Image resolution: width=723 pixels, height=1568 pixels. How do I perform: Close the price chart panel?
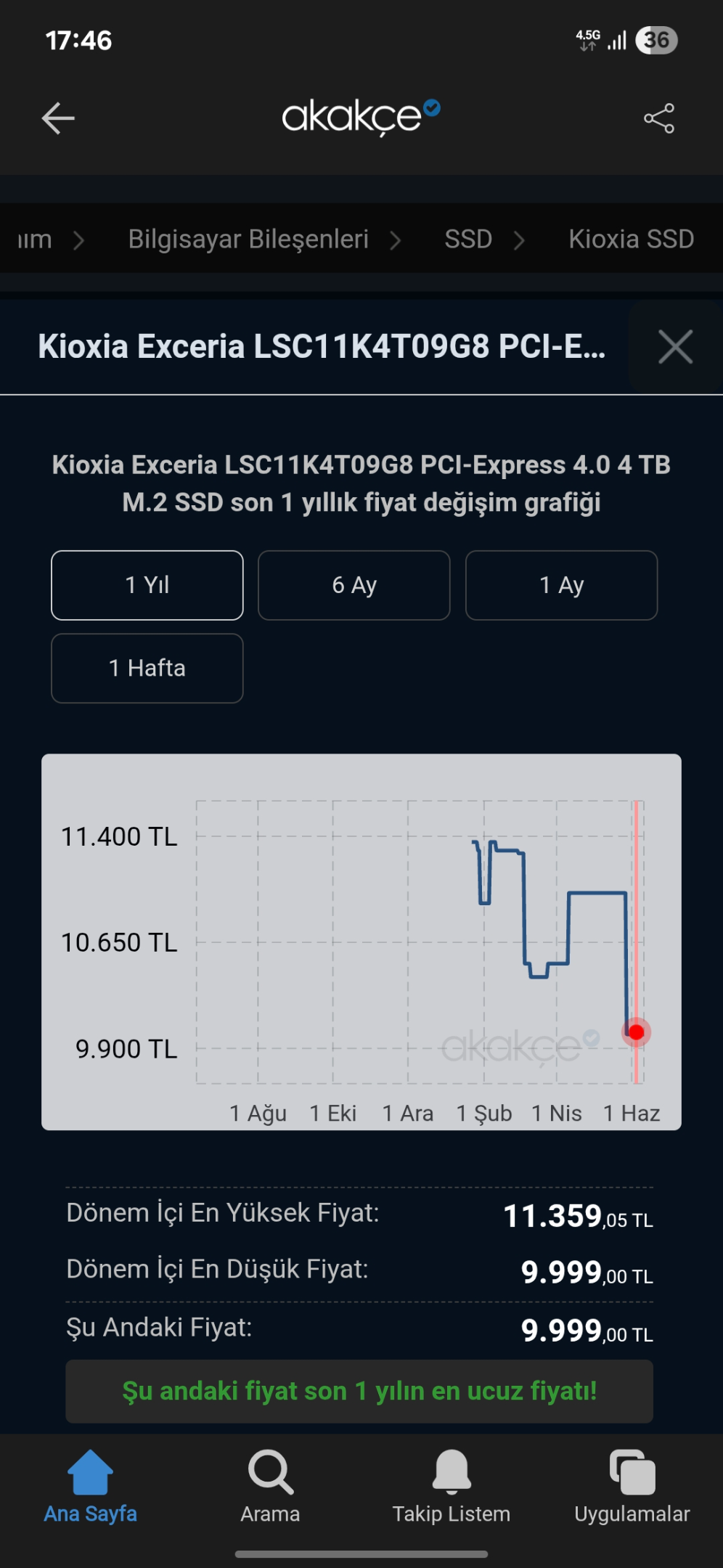[x=675, y=346]
